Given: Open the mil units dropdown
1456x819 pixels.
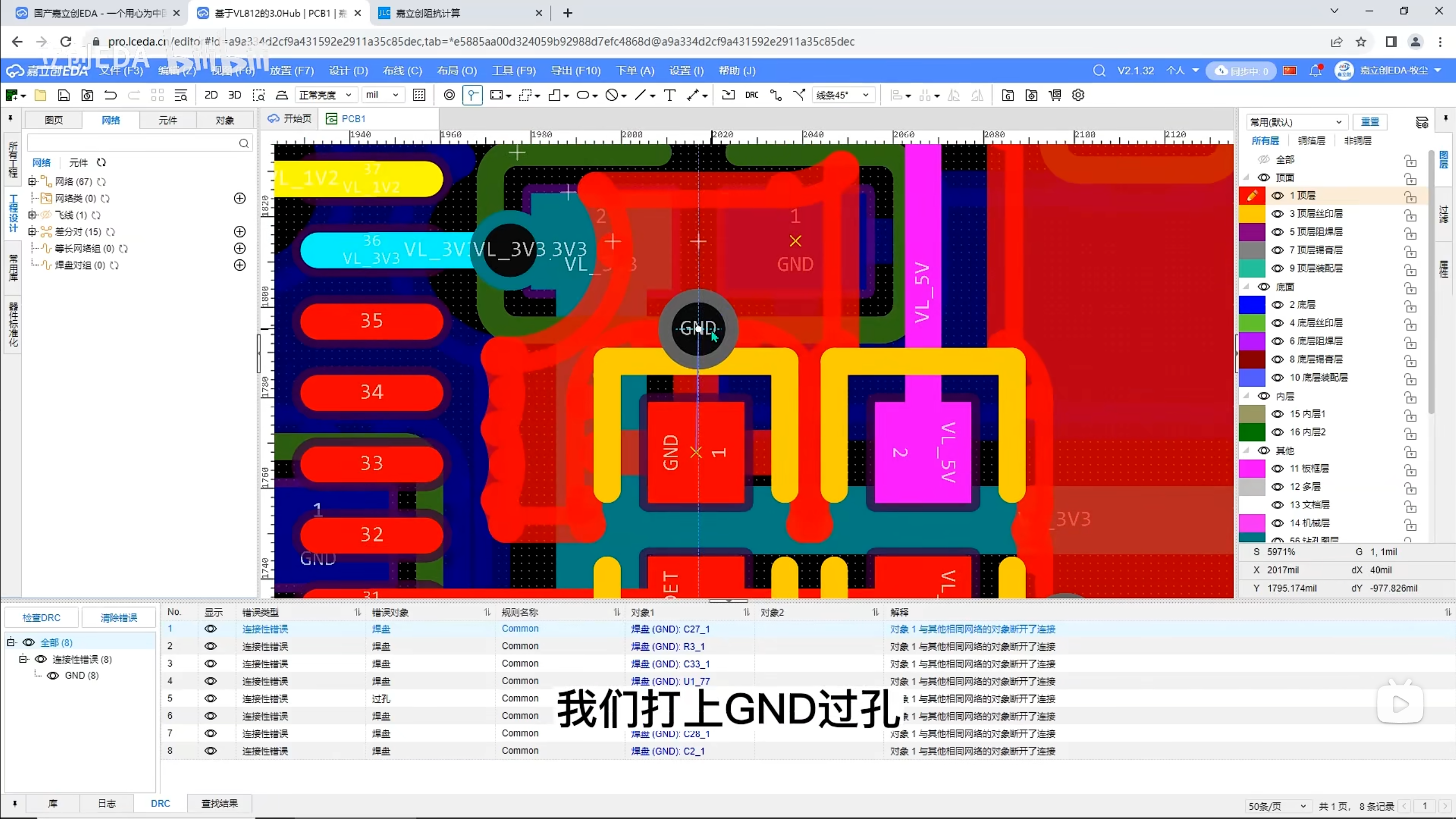Looking at the screenshot, I should (x=382, y=95).
